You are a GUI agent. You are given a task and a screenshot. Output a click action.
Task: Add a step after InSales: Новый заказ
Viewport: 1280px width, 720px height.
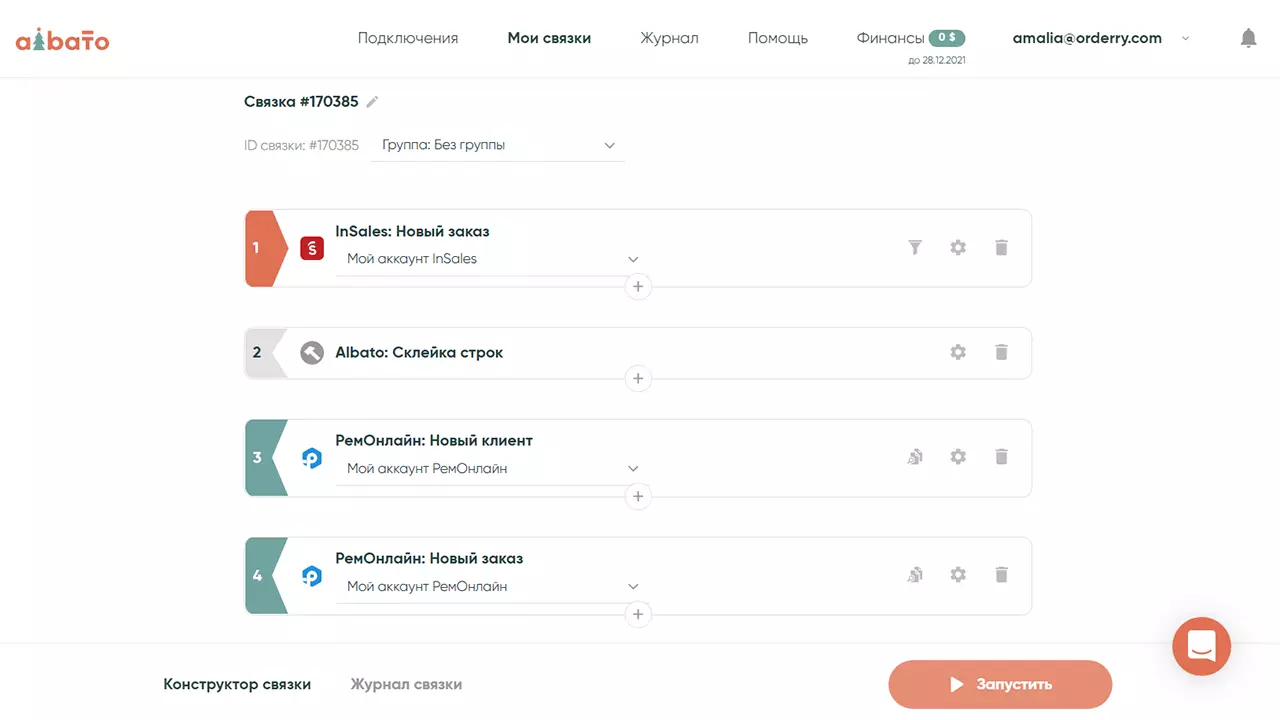click(638, 287)
